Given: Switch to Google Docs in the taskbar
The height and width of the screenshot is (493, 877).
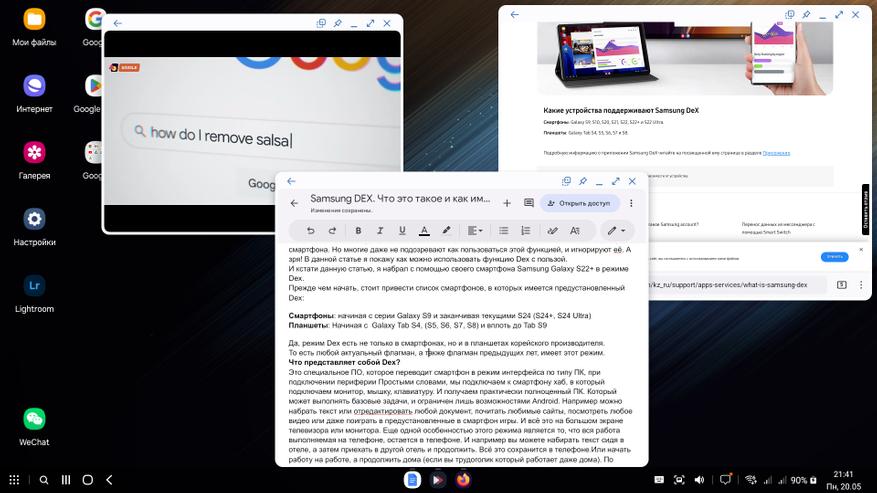Looking at the screenshot, I should point(412,480).
